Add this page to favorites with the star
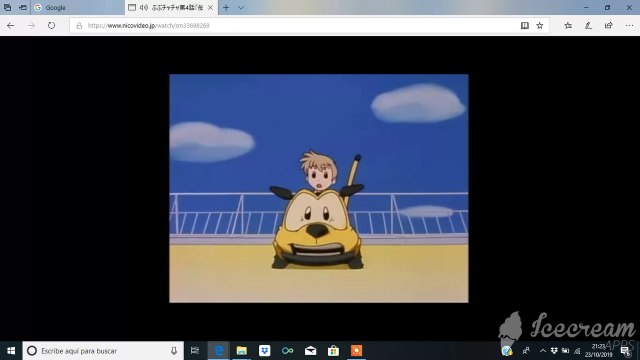The width and height of the screenshot is (640, 360). tap(540, 25)
